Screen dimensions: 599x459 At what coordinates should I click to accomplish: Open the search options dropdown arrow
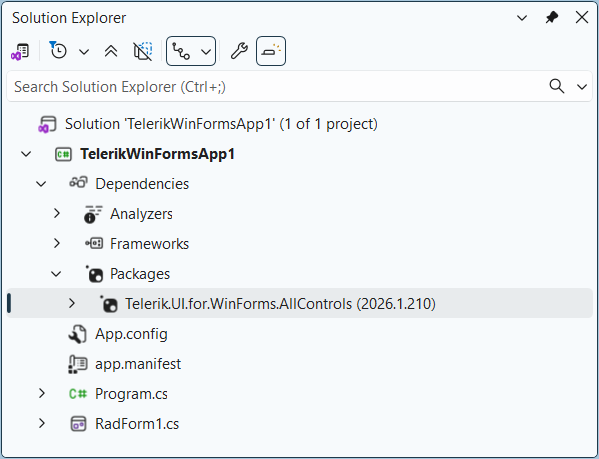pyautogui.click(x=582, y=87)
